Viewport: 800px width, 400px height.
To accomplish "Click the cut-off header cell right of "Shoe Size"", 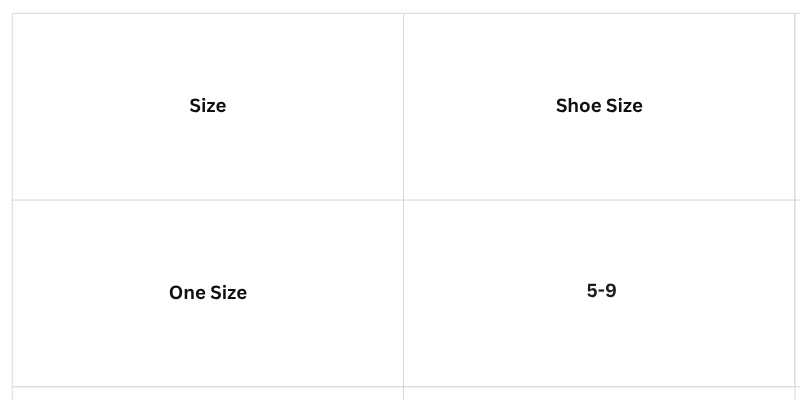I will tap(797, 107).
